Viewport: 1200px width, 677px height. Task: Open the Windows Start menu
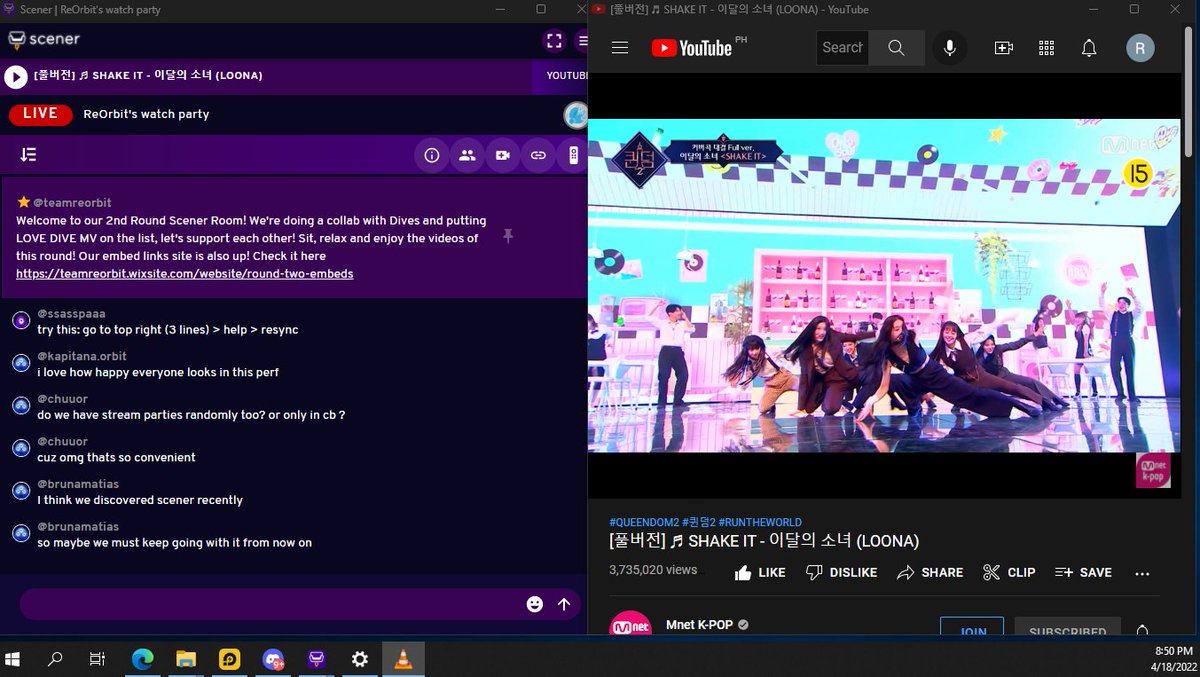point(14,659)
